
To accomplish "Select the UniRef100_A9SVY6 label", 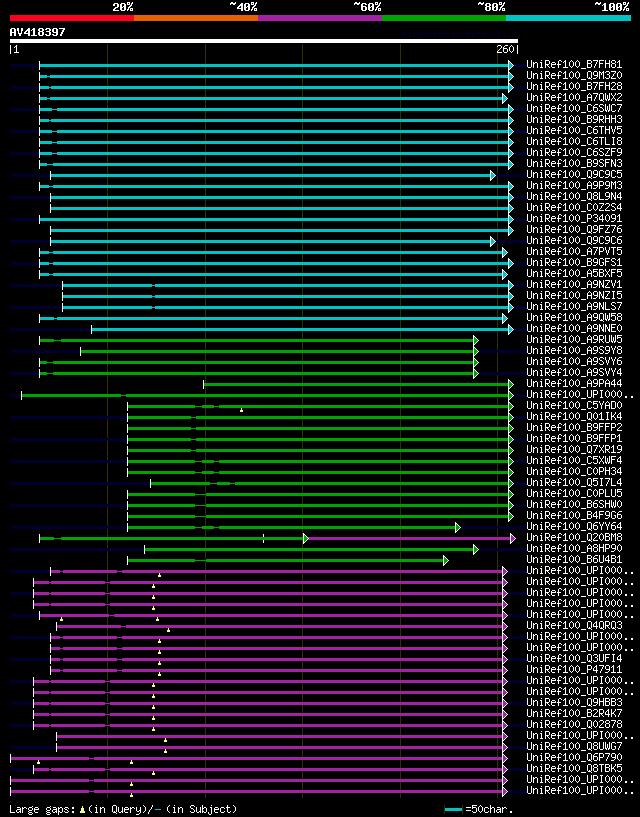I will tap(574, 361).
